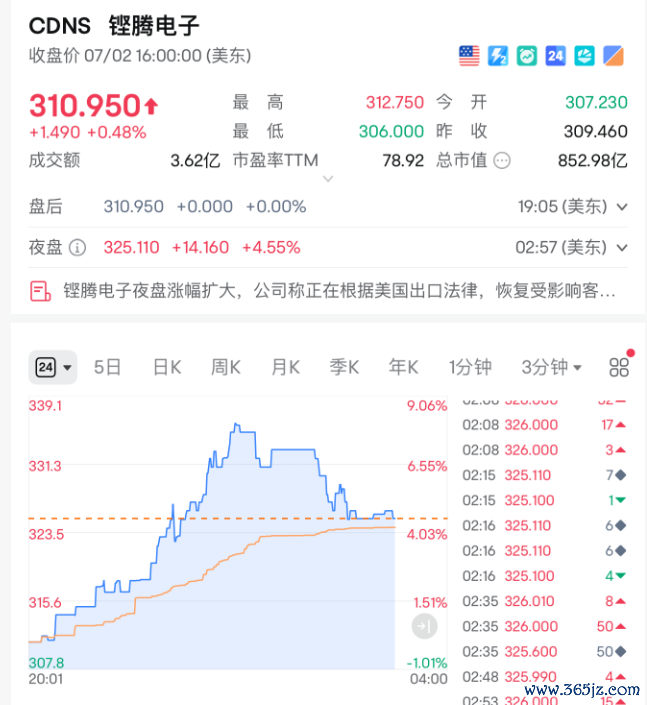This screenshot has height=705, width=647.
Task: Tap the blue 24-hour trading icon
Action: 555,56
